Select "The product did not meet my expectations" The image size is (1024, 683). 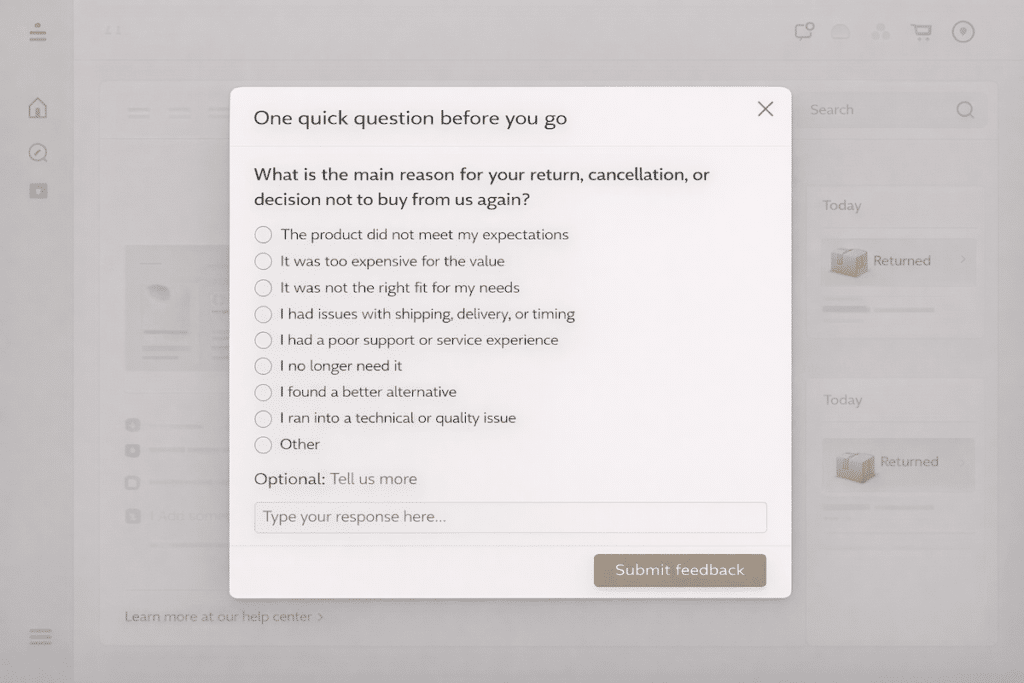(263, 235)
